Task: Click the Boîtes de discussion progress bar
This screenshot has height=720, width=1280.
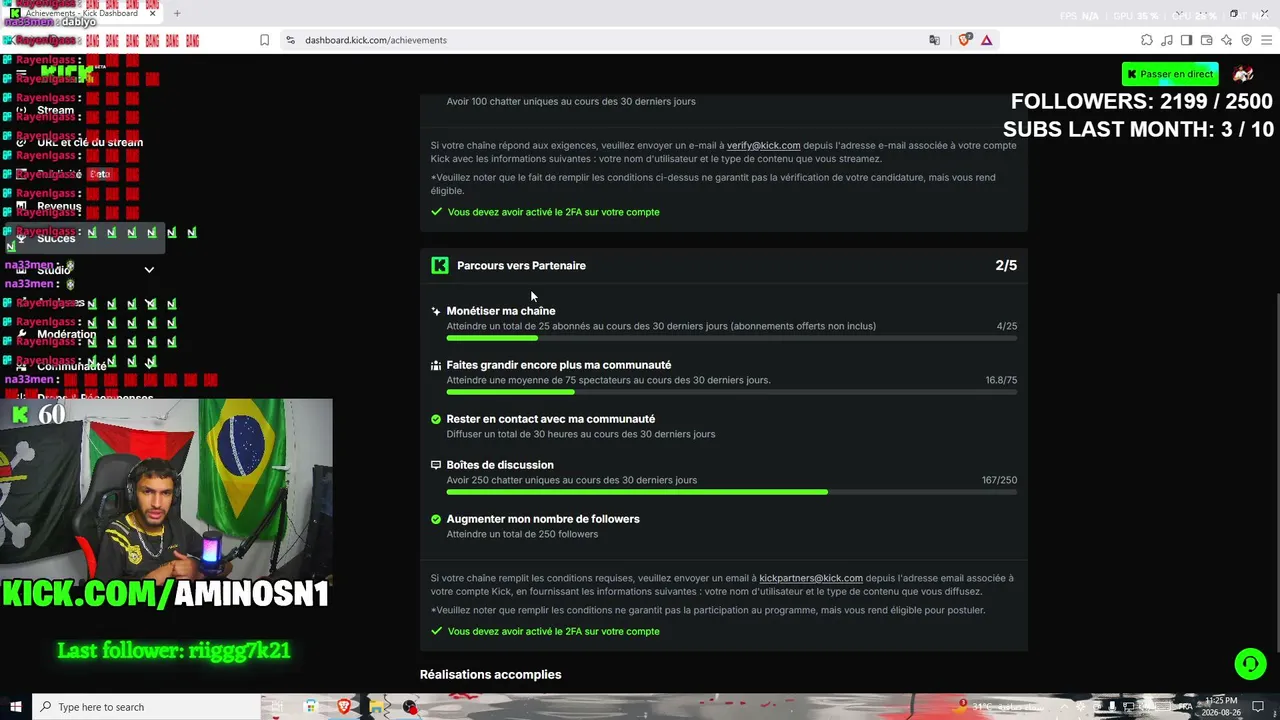Action: click(x=732, y=492)
